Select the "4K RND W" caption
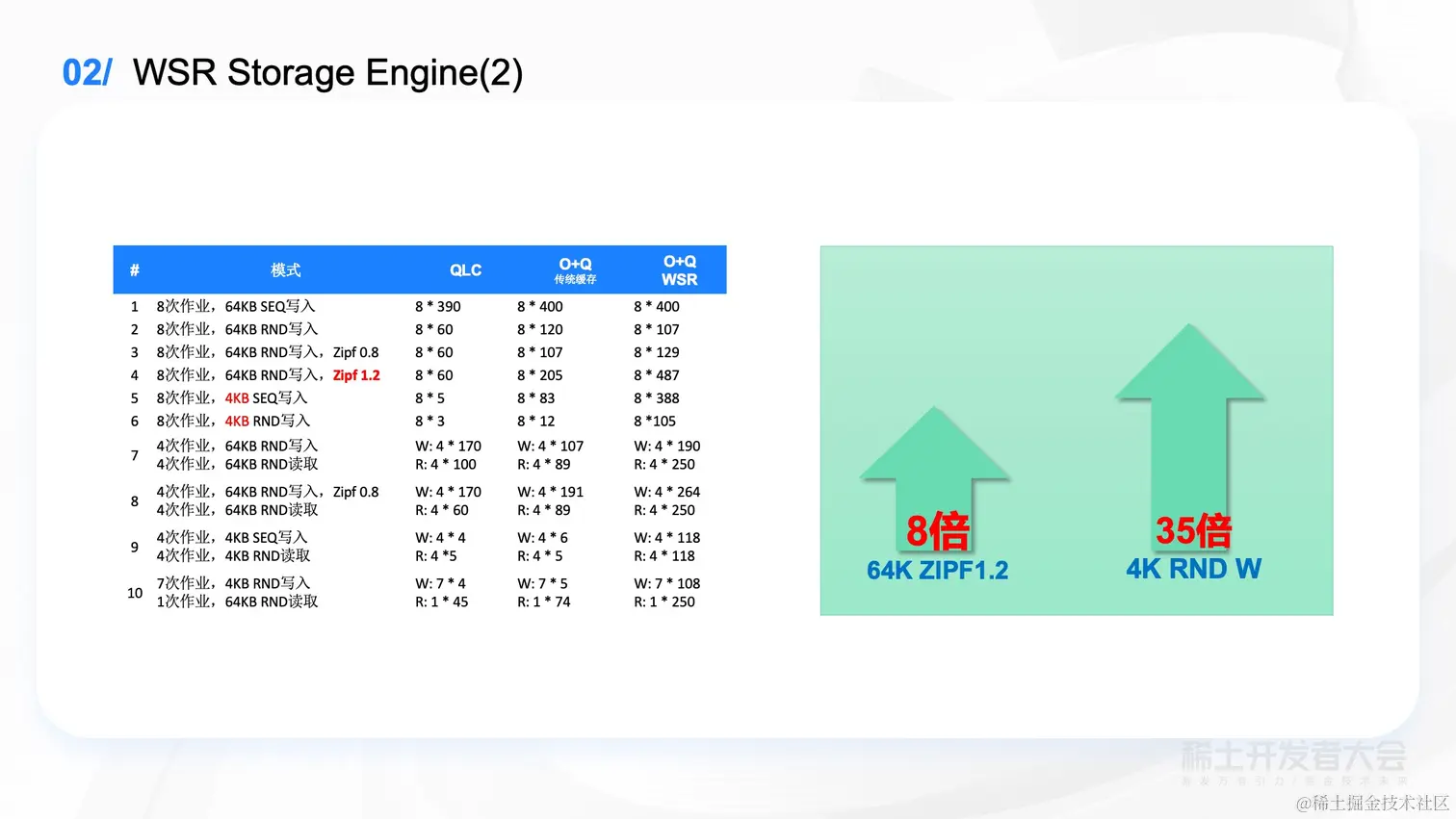Screen dimensions: 1456x819 click(x=1194, y=569)
